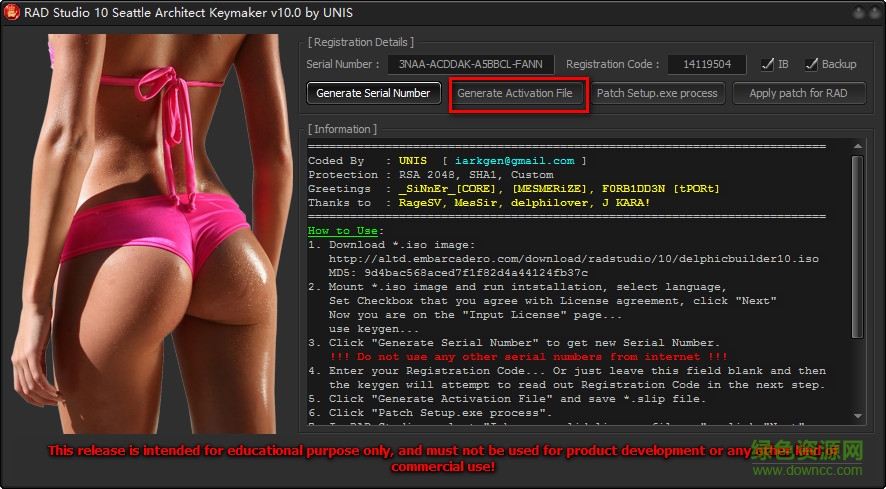
Task: Click the red app icon in title bar
Action: click(x=13, y=13)
